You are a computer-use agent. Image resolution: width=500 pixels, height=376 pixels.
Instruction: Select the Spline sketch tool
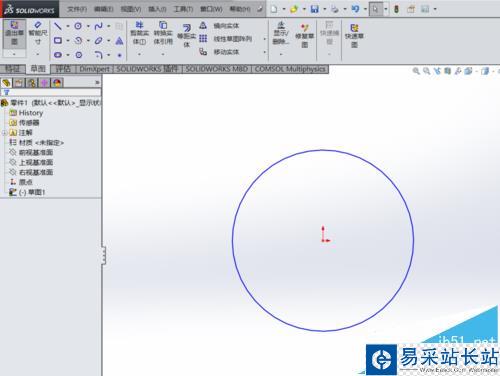(x=98, y=26)
